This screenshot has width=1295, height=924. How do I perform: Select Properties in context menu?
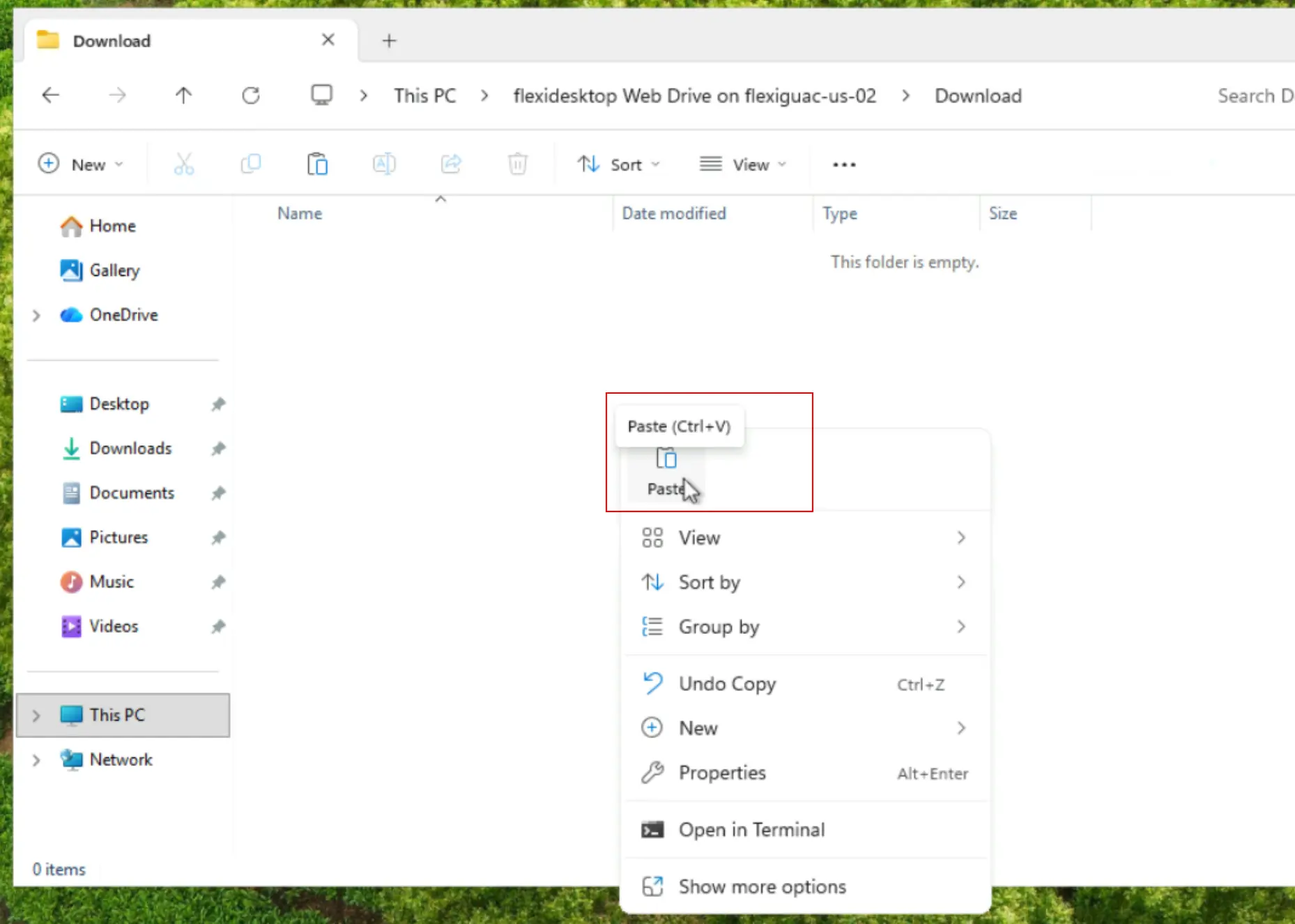[x=805, y=773]
